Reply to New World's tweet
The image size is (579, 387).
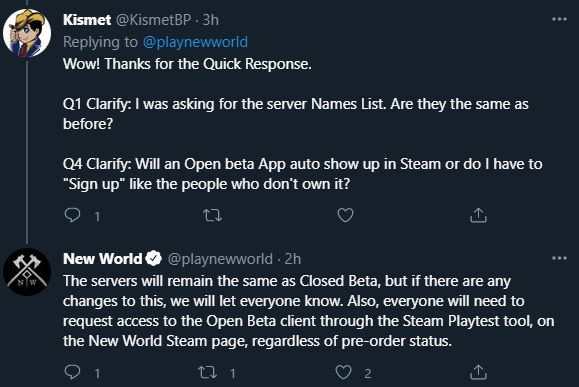pos(72,372)
